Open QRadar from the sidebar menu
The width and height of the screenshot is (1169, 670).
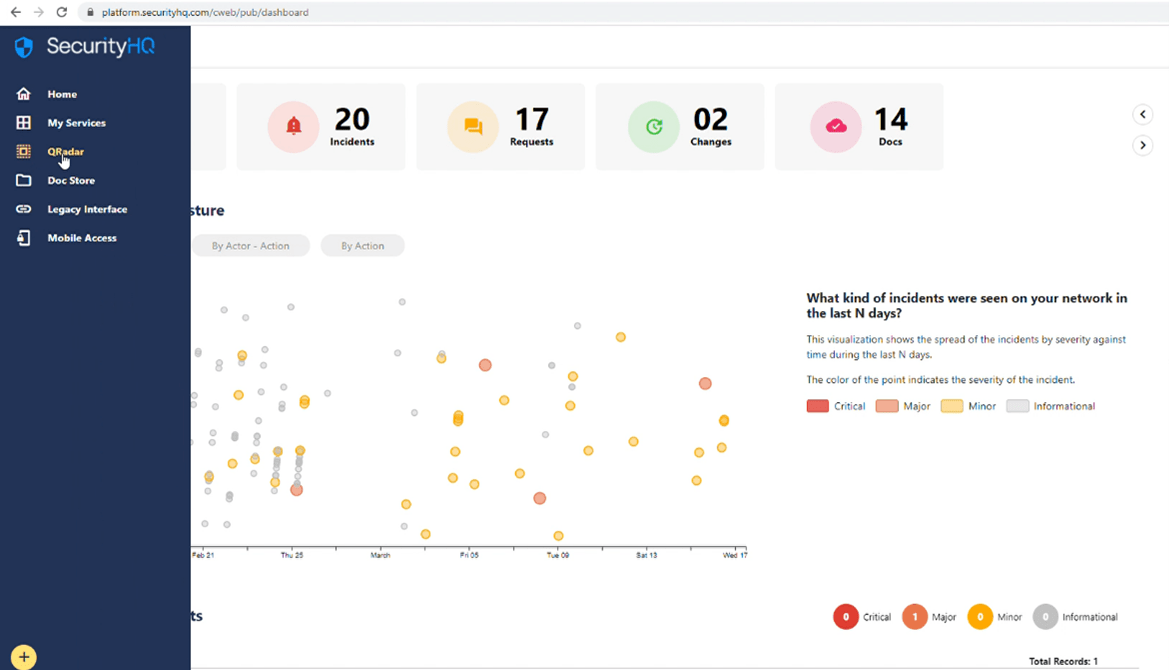(65, 152)
